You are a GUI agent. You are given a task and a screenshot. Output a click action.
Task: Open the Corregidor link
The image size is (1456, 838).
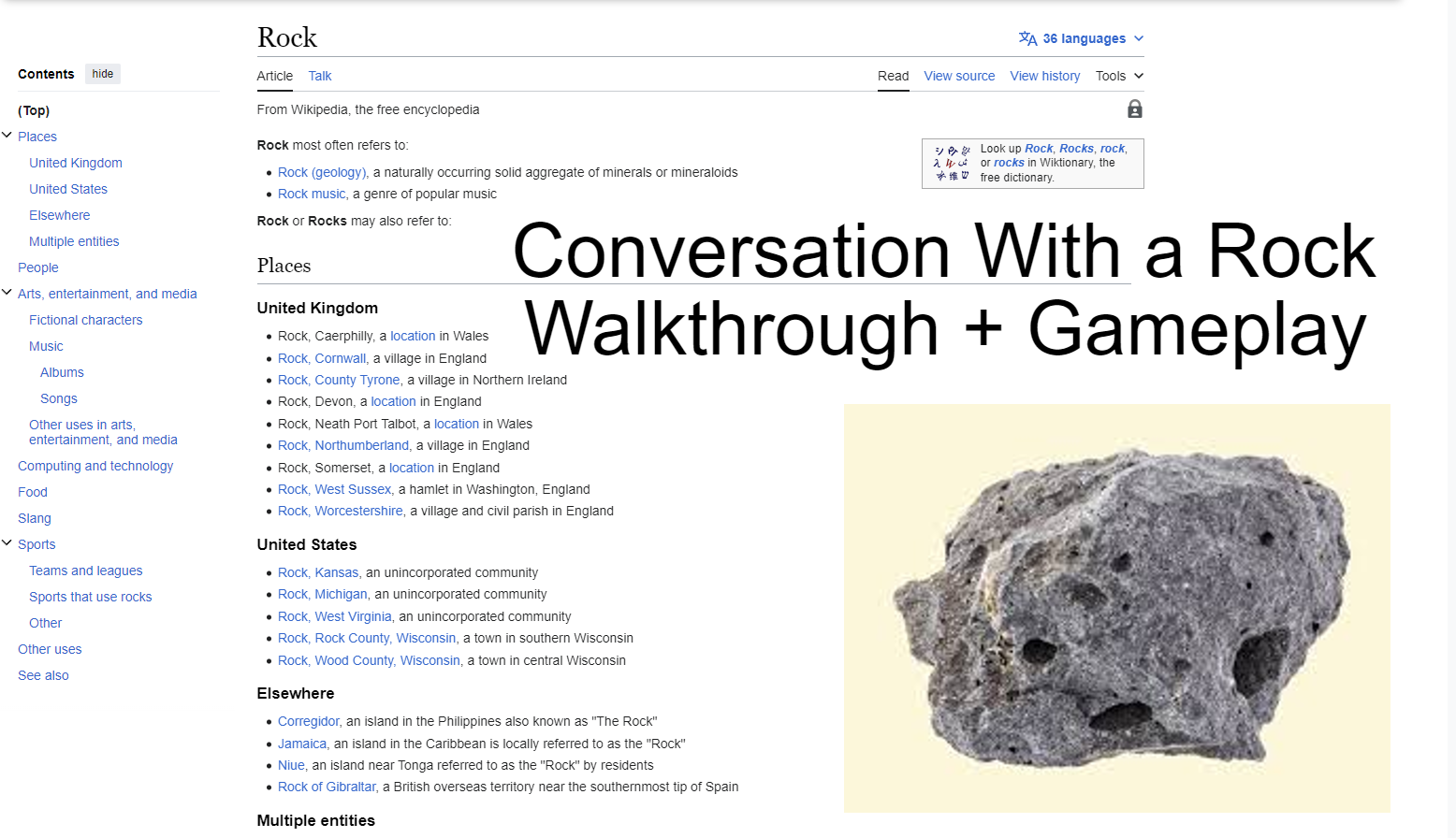[309, 721]
